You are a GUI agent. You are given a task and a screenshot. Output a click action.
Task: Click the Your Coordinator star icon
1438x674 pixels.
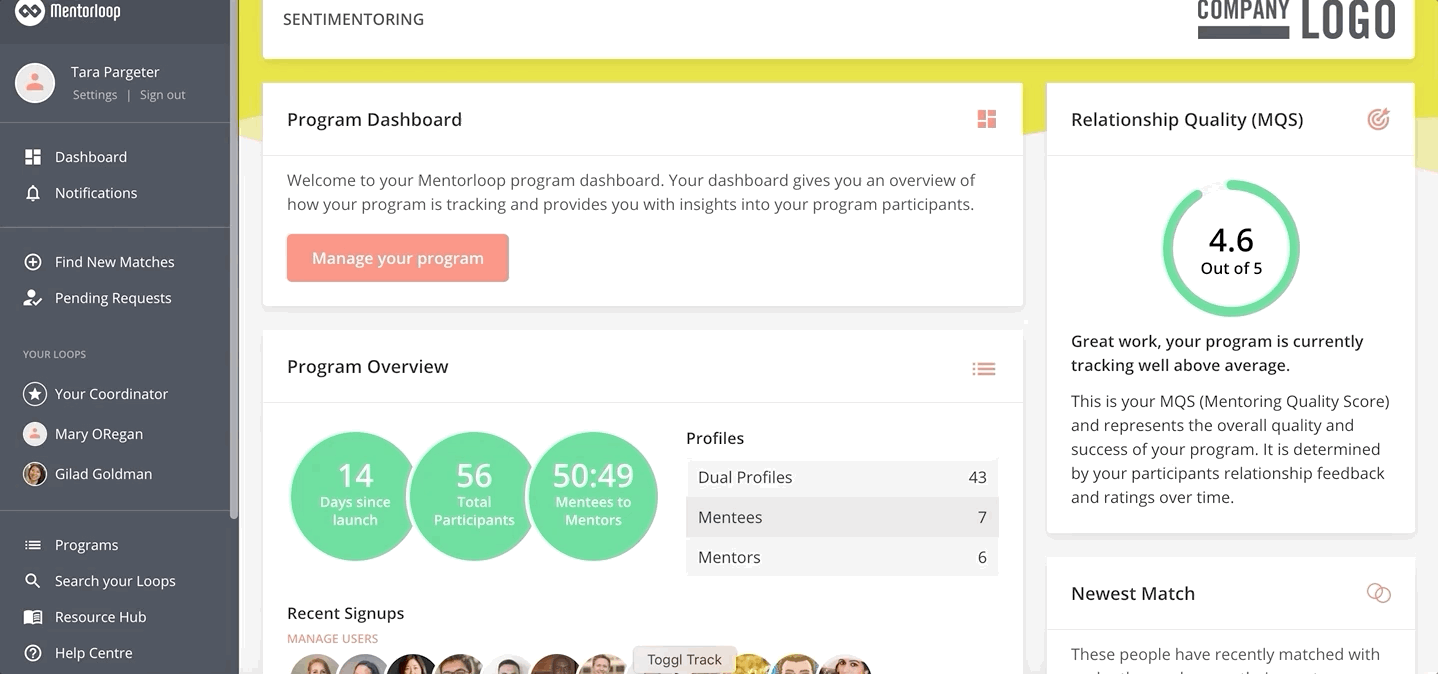tap(35, 394)
